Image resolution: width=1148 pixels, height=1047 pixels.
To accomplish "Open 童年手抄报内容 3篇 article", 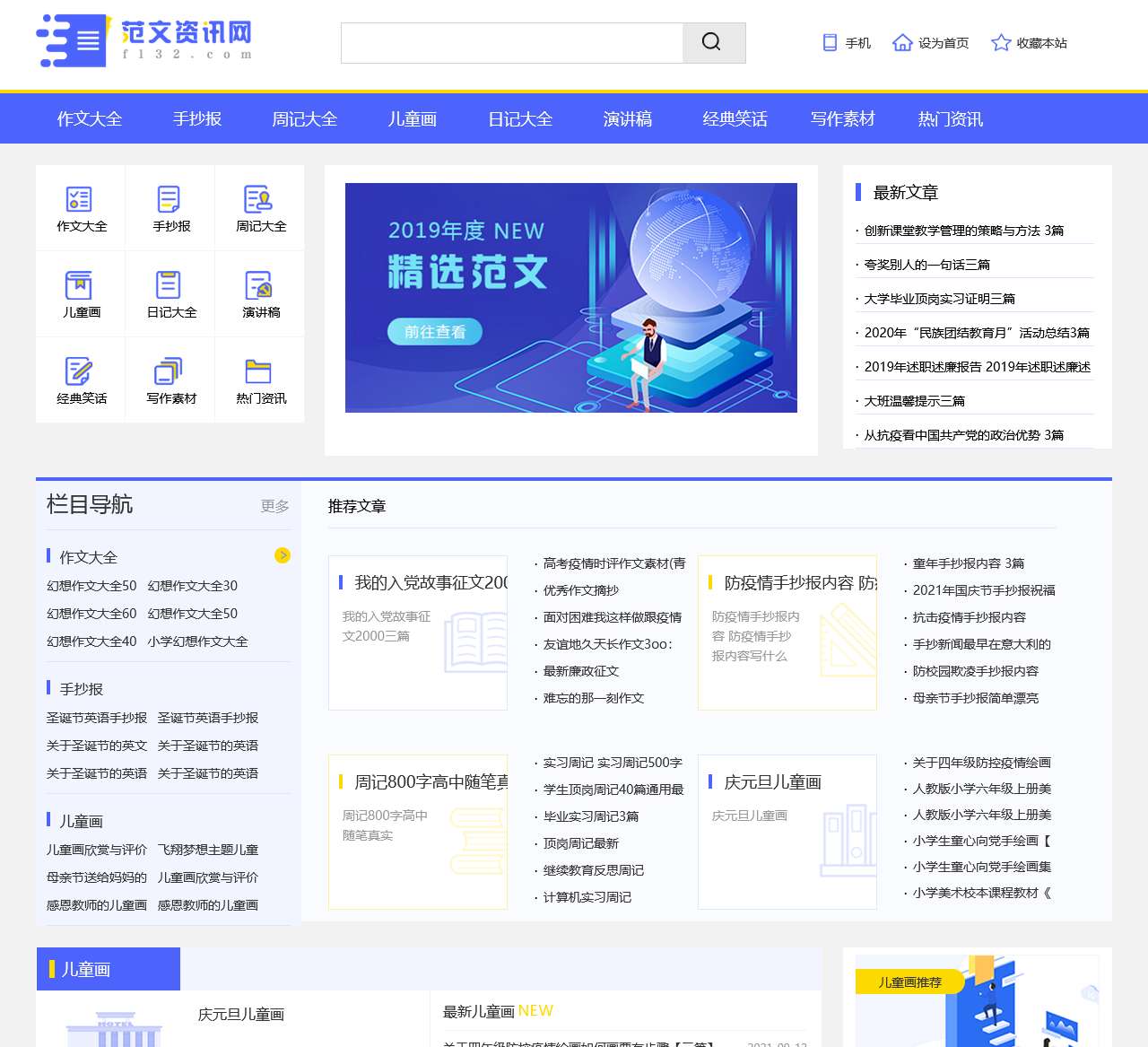I will tap(969, 563).
